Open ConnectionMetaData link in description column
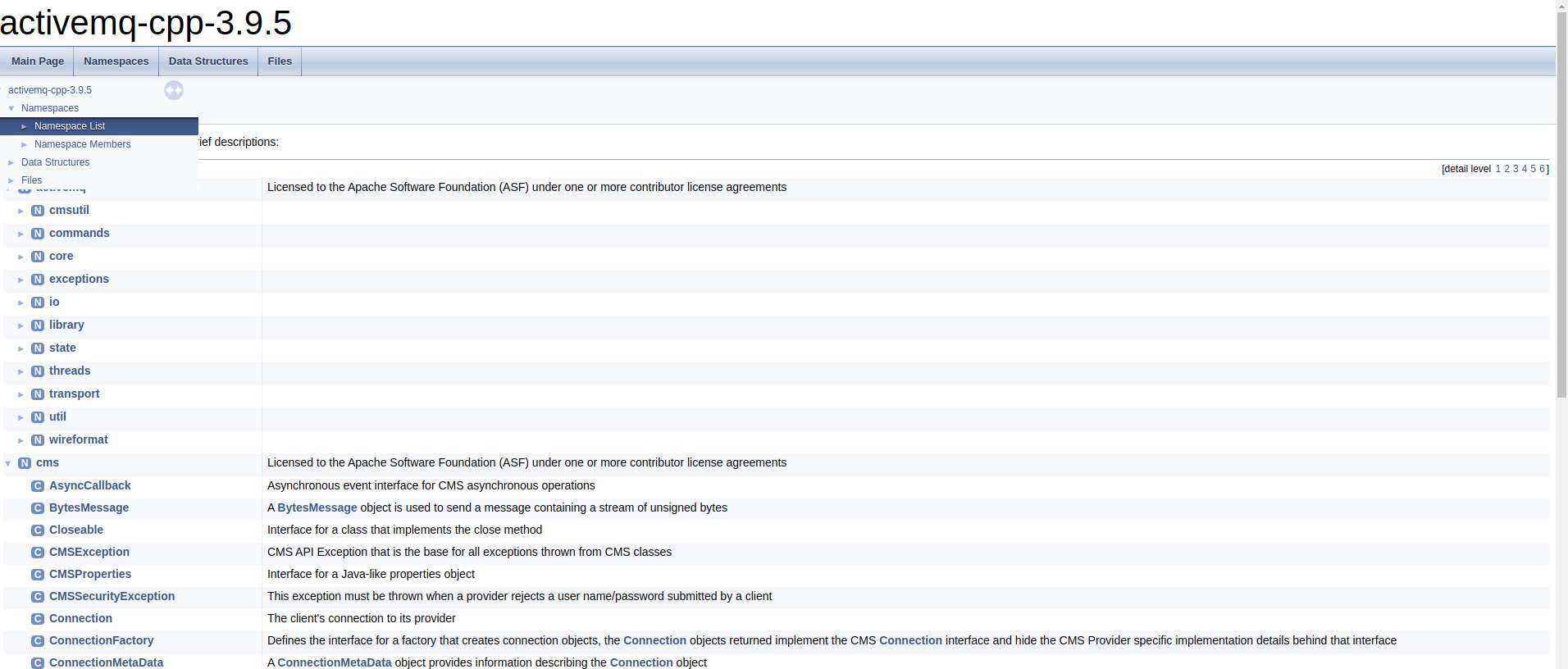Image resolution: width=1568 pixels, height=669 pixels. (x=335, y=662)
